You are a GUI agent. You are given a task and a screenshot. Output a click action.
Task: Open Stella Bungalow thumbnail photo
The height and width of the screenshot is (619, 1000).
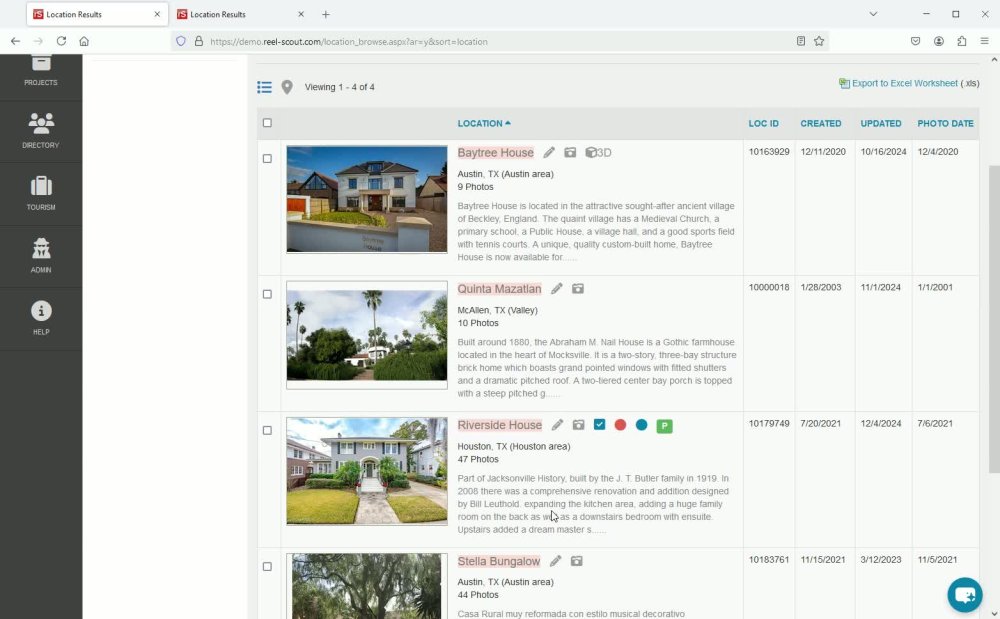pyautogui.click(x=367, y=586)
